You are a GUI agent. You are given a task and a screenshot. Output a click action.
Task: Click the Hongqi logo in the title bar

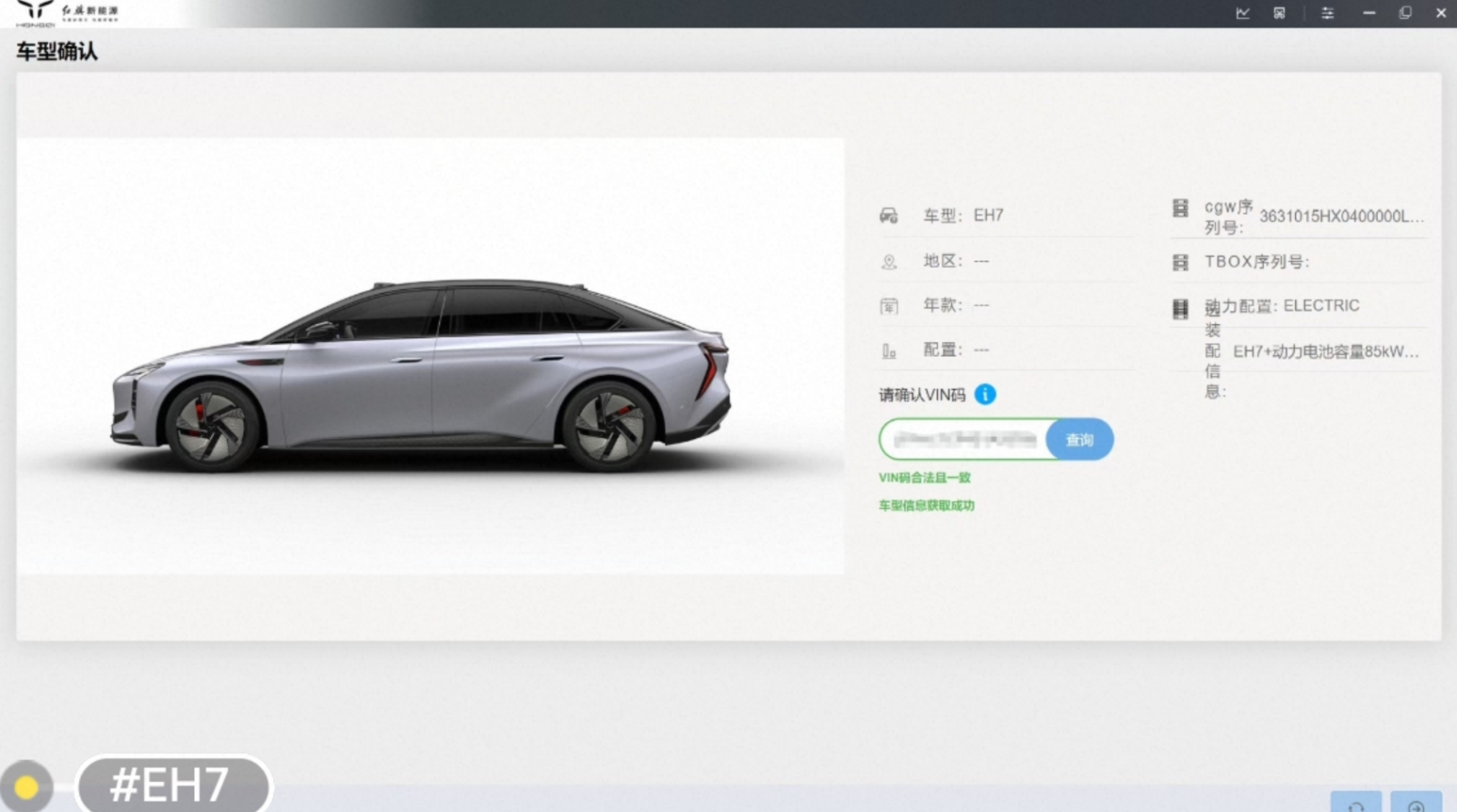36,12
